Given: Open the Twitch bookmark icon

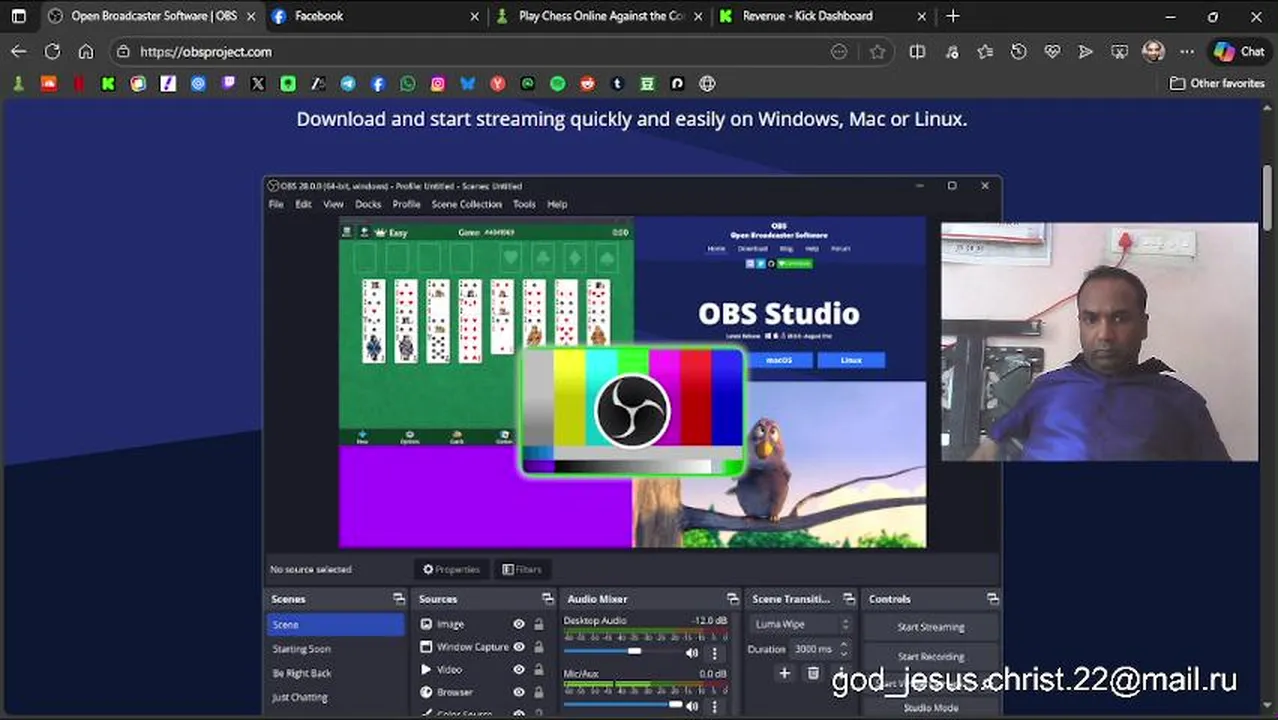Looking at the screenshot, I should [x=228, y=84].
